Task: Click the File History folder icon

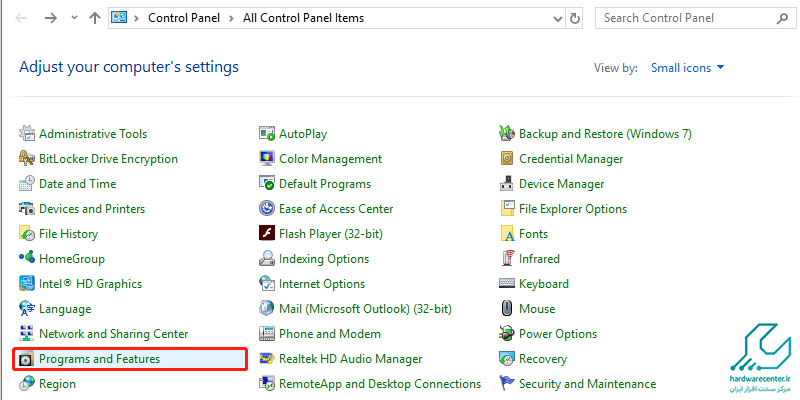Action: point(27,234)
